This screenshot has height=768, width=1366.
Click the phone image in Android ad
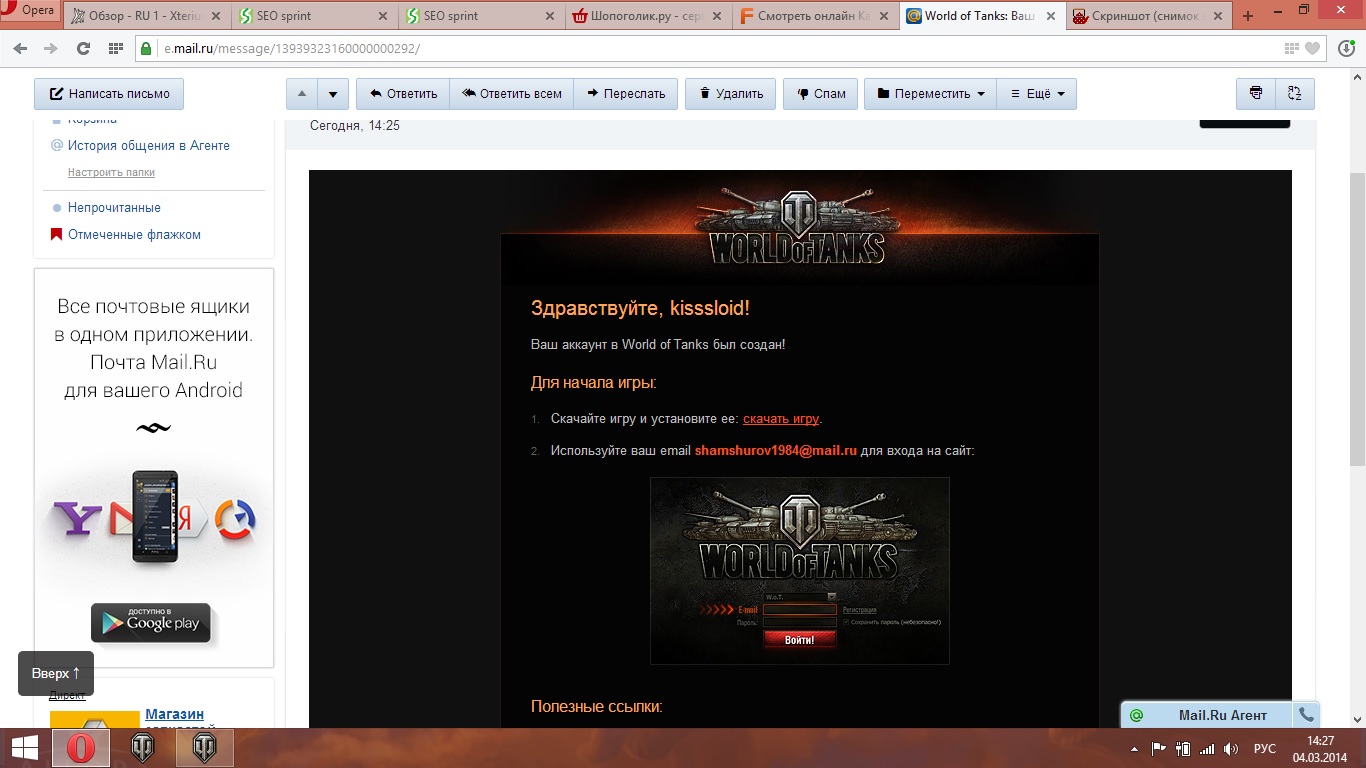pyautogui.click(x=156, y=516)
